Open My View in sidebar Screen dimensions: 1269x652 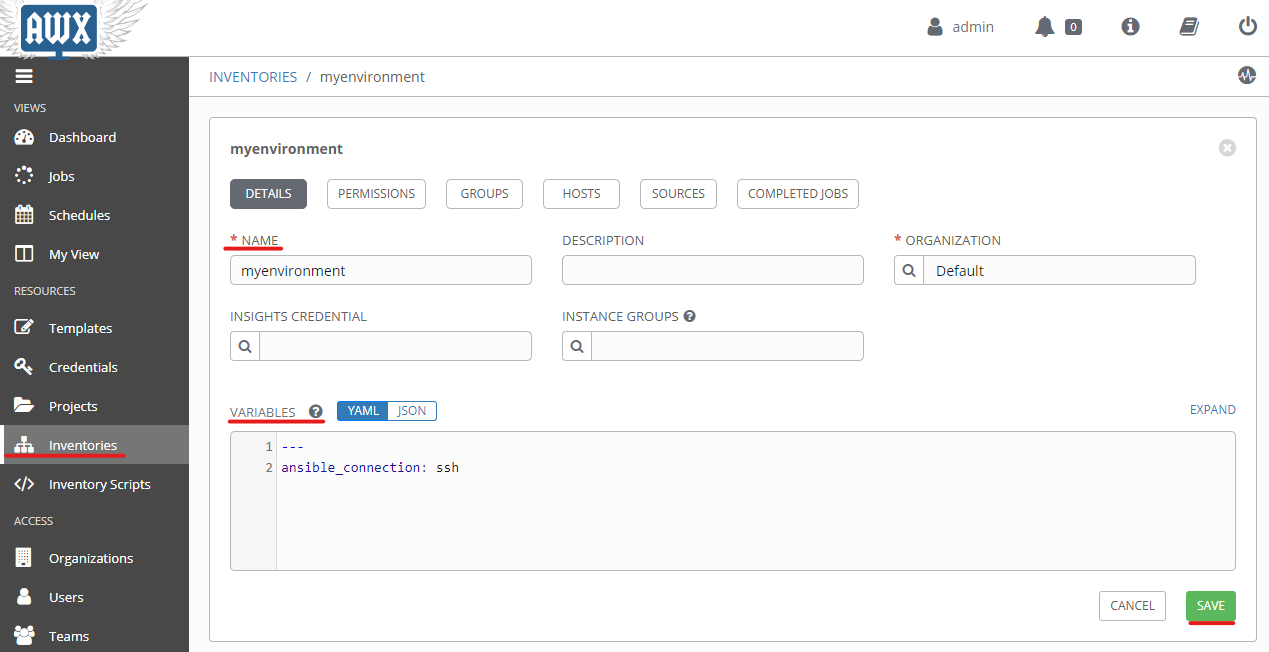[x=94, y=254]
